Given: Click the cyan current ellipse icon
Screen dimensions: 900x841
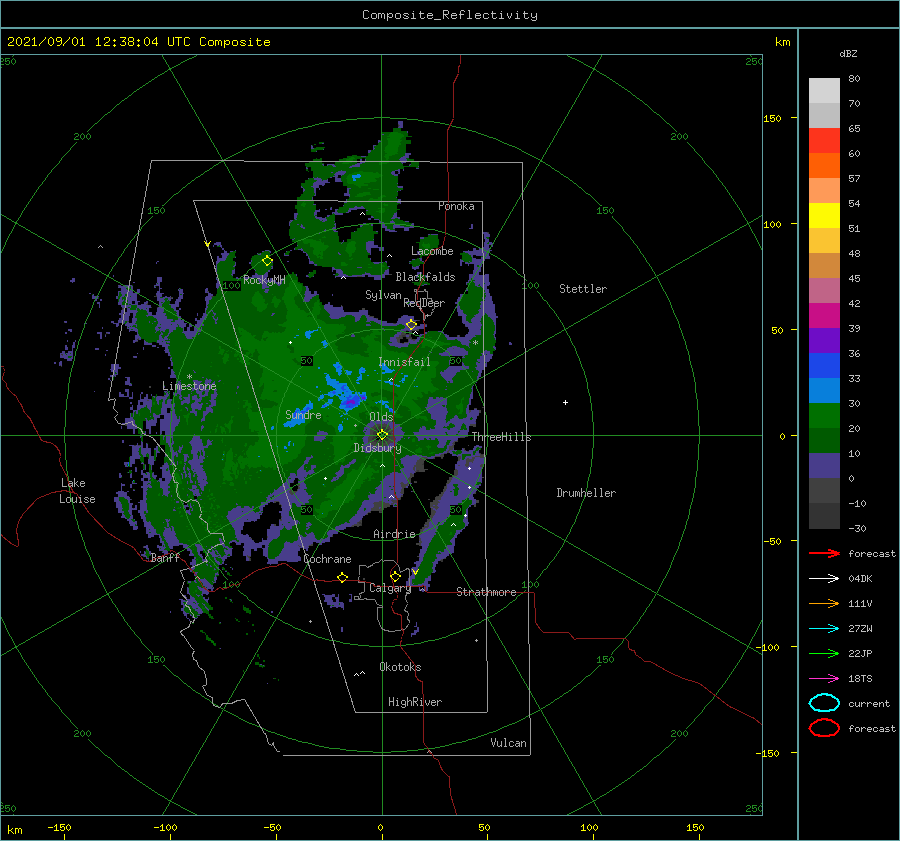Looking at the screenshot, I should pyautogui.click(x=824, y=703).
